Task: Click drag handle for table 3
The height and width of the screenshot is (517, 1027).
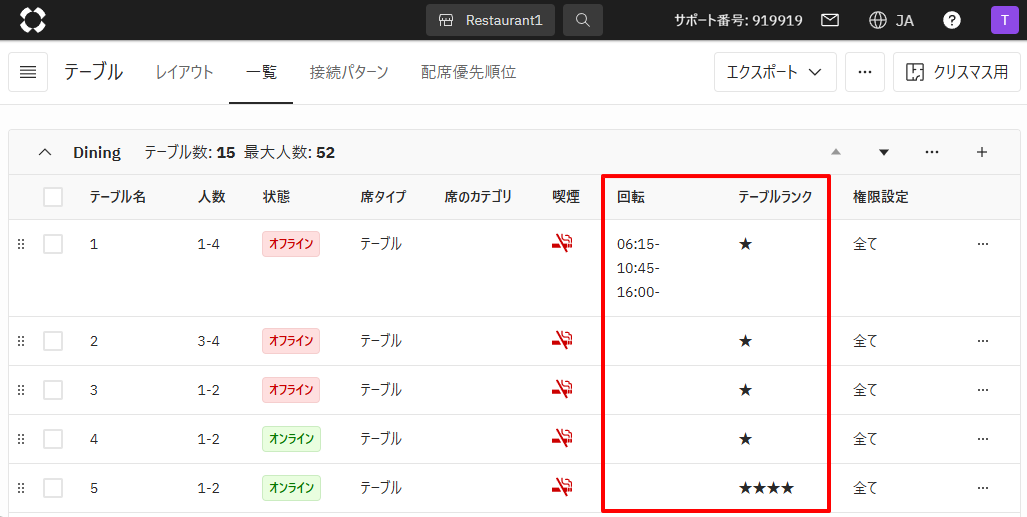Action: pos(21,390)
